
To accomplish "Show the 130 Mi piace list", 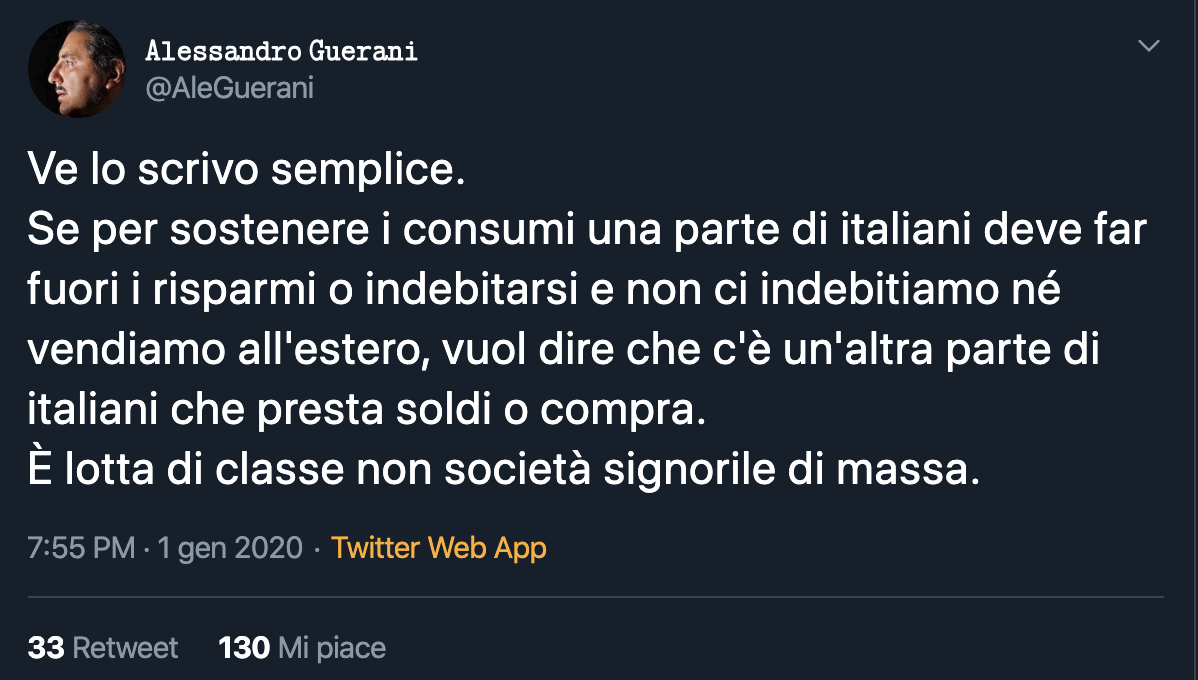I will click(x=302, y=647).
